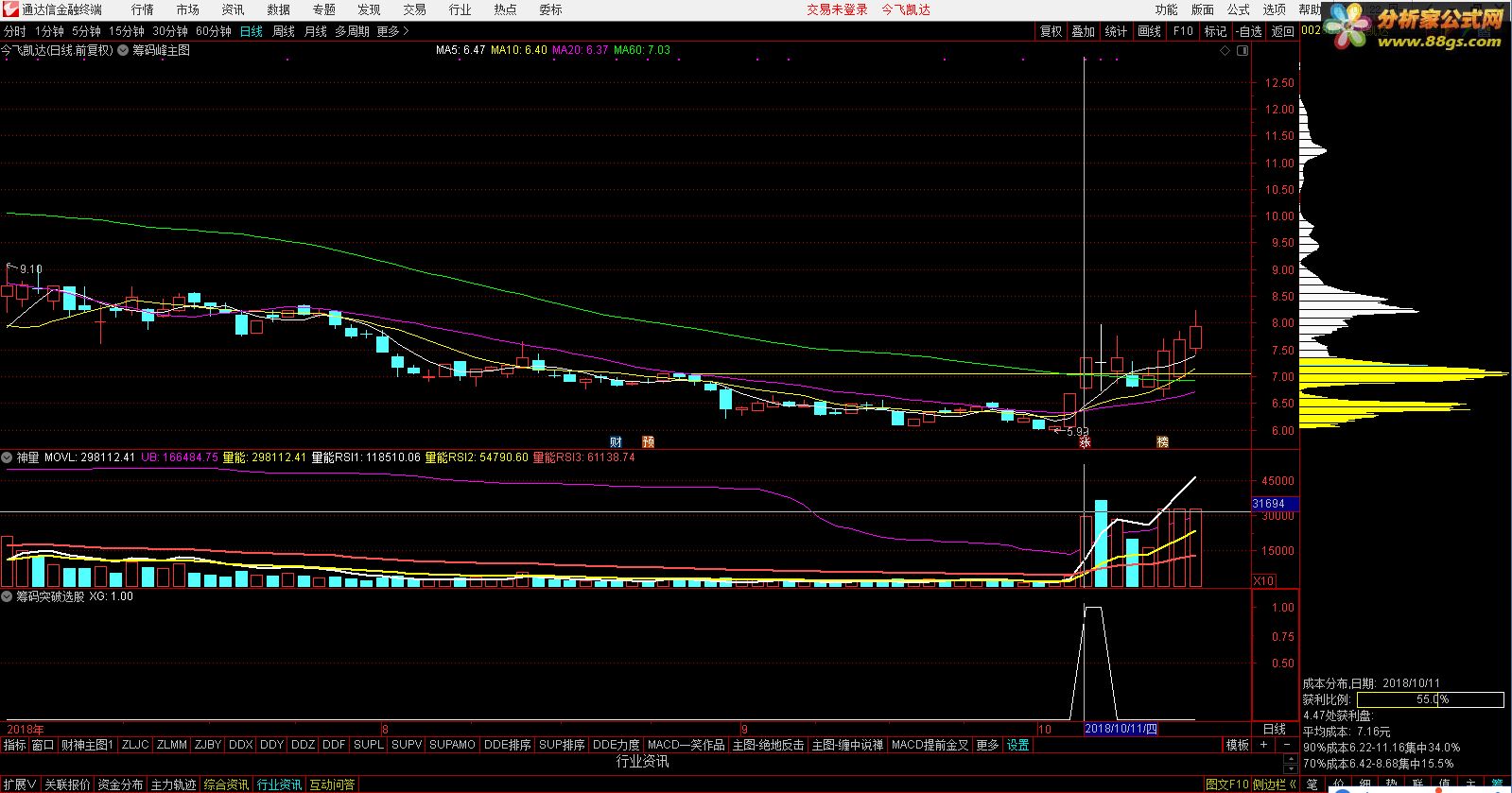Image resolution: width=1512 pixels, height=793 pixels.
Task: Click the 统计 statistics button
Action: [1117, 31]
